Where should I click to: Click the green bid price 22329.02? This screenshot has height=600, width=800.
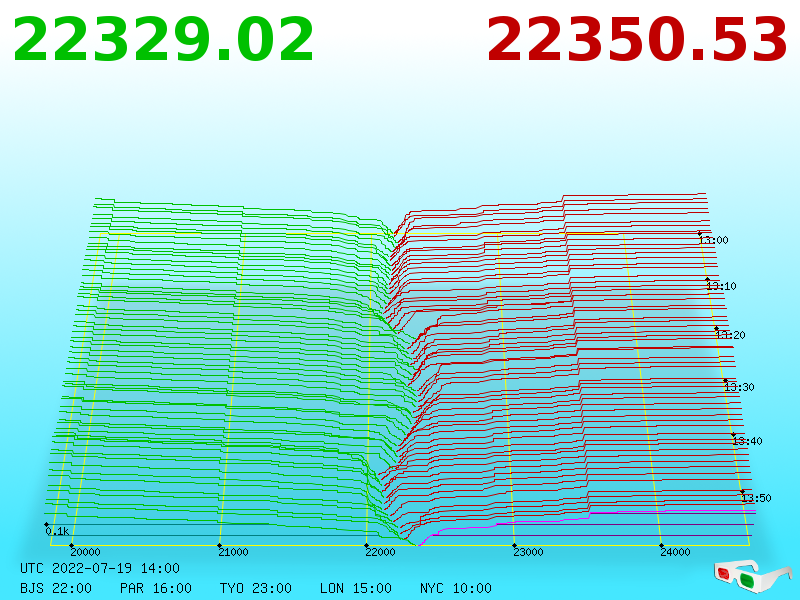click(x=163, y=40)
